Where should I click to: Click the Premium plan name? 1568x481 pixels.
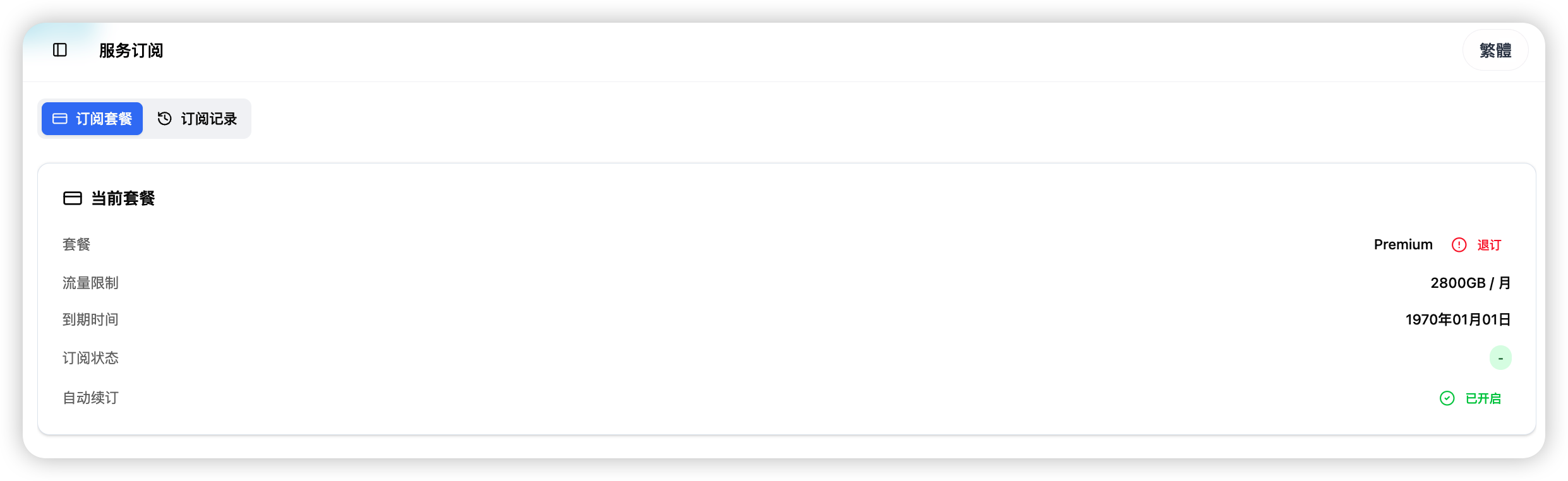(x=1403, y=244)
